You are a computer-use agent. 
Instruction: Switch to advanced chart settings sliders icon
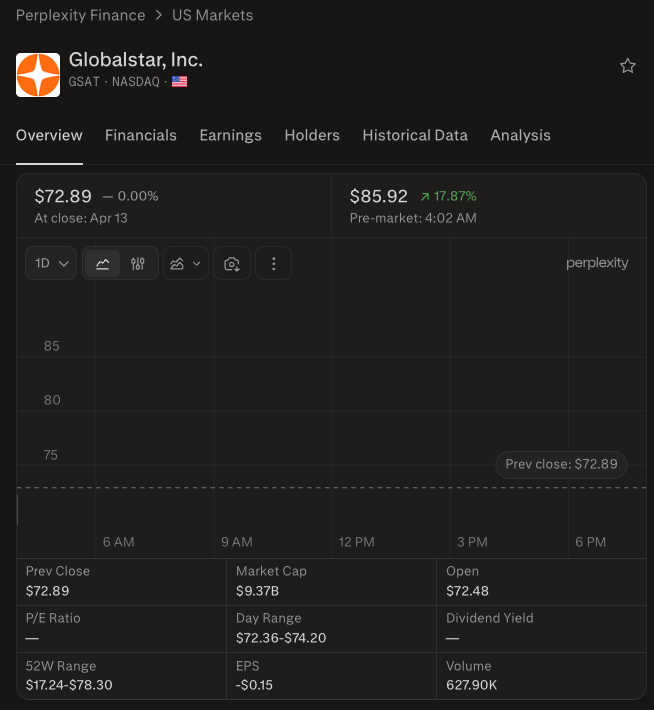coord(138,263)
